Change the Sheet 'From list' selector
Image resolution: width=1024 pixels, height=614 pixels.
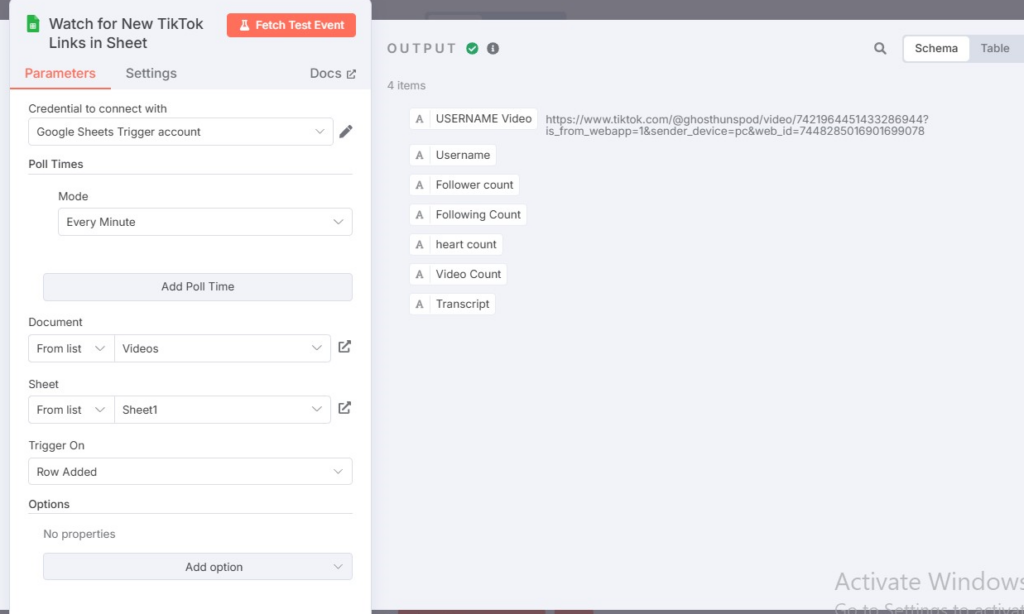pos(71,410)
